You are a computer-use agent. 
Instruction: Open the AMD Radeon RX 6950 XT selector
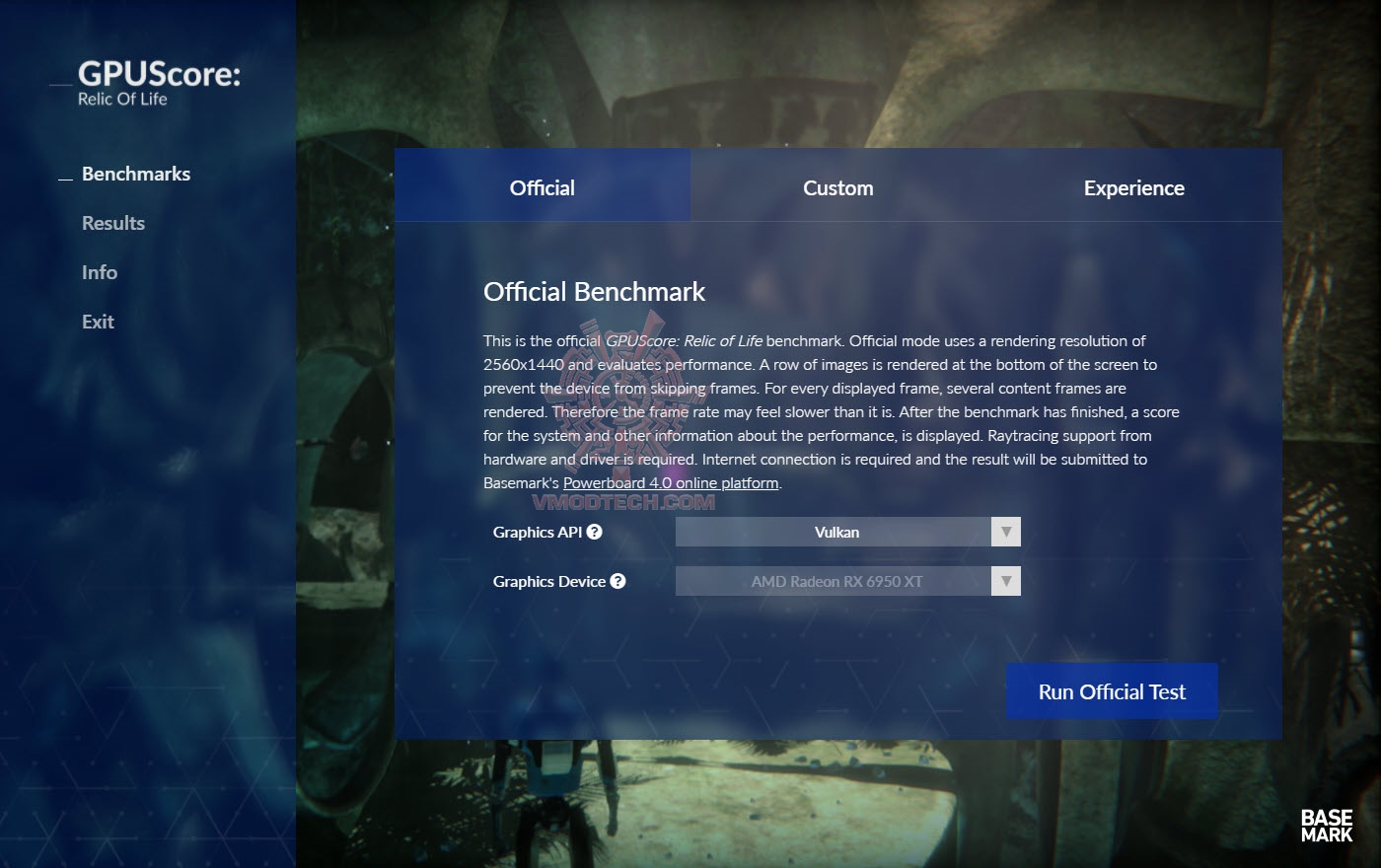[848, 581]
